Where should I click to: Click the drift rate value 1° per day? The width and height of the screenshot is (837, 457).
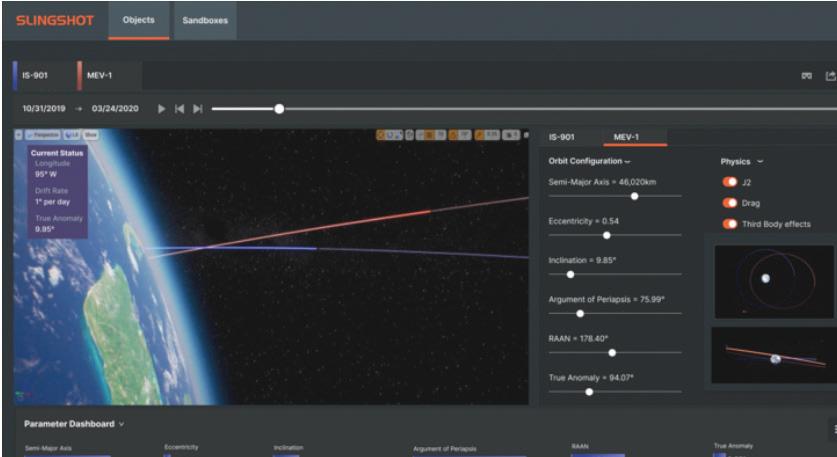(x=52, y=202)
